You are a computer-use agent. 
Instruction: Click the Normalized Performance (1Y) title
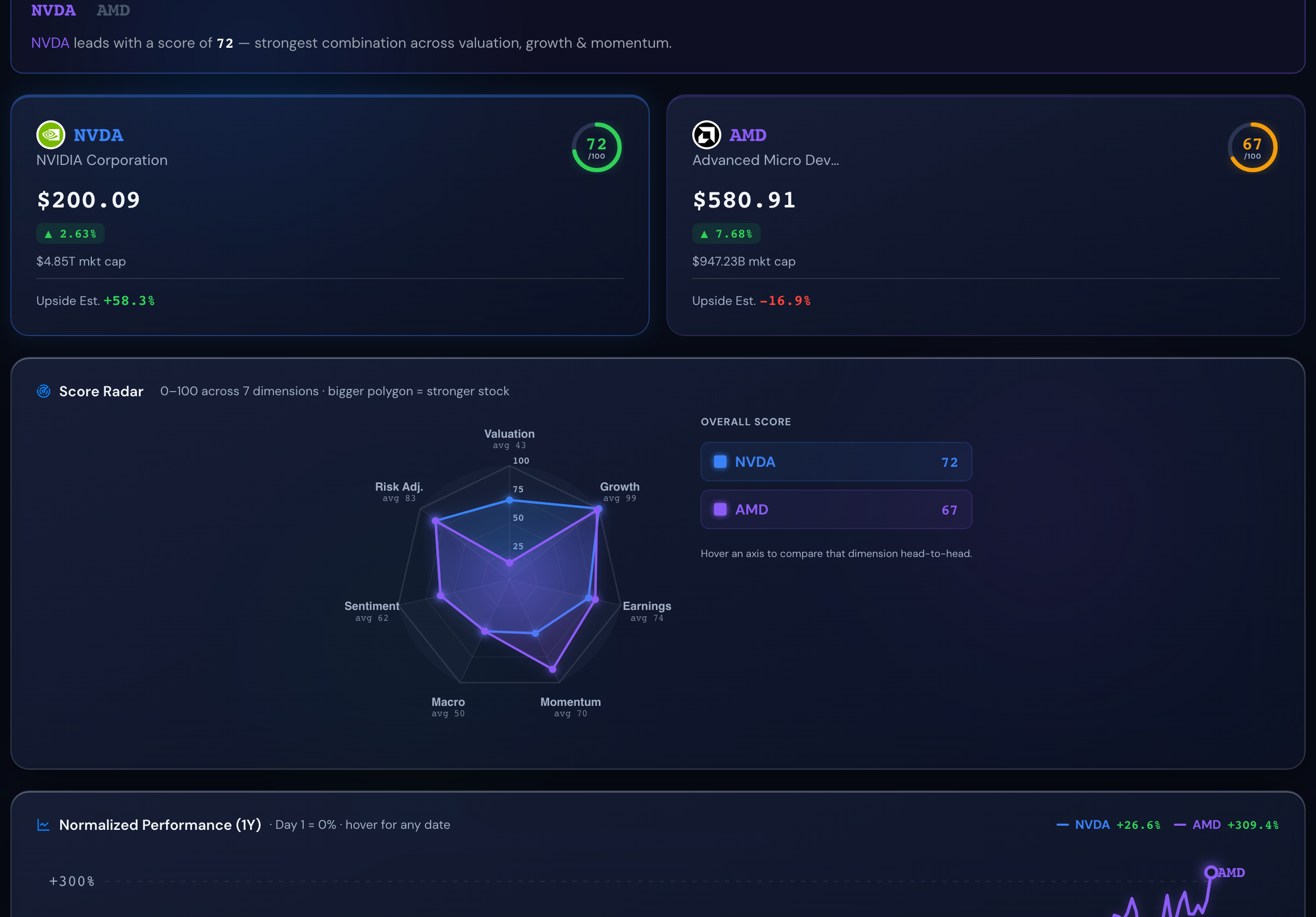coord(160,825)
